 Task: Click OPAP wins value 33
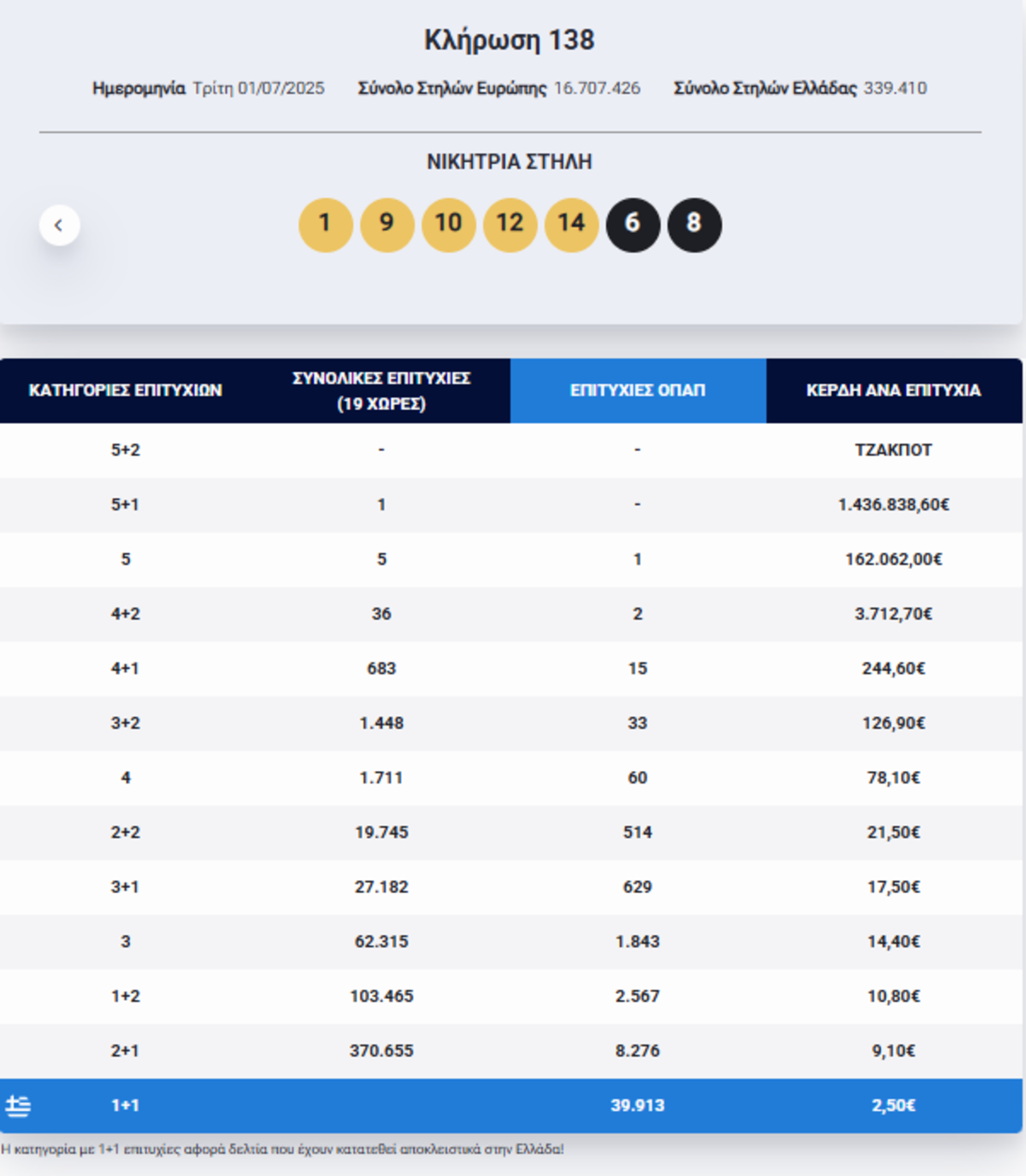coord(638,724)
